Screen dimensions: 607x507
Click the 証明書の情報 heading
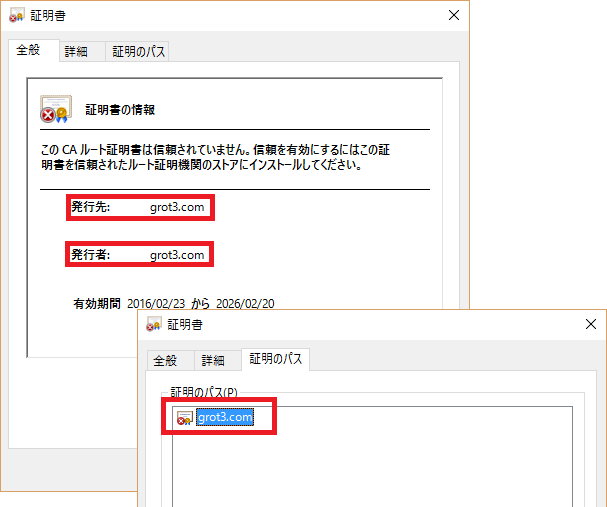pos(120,110)
